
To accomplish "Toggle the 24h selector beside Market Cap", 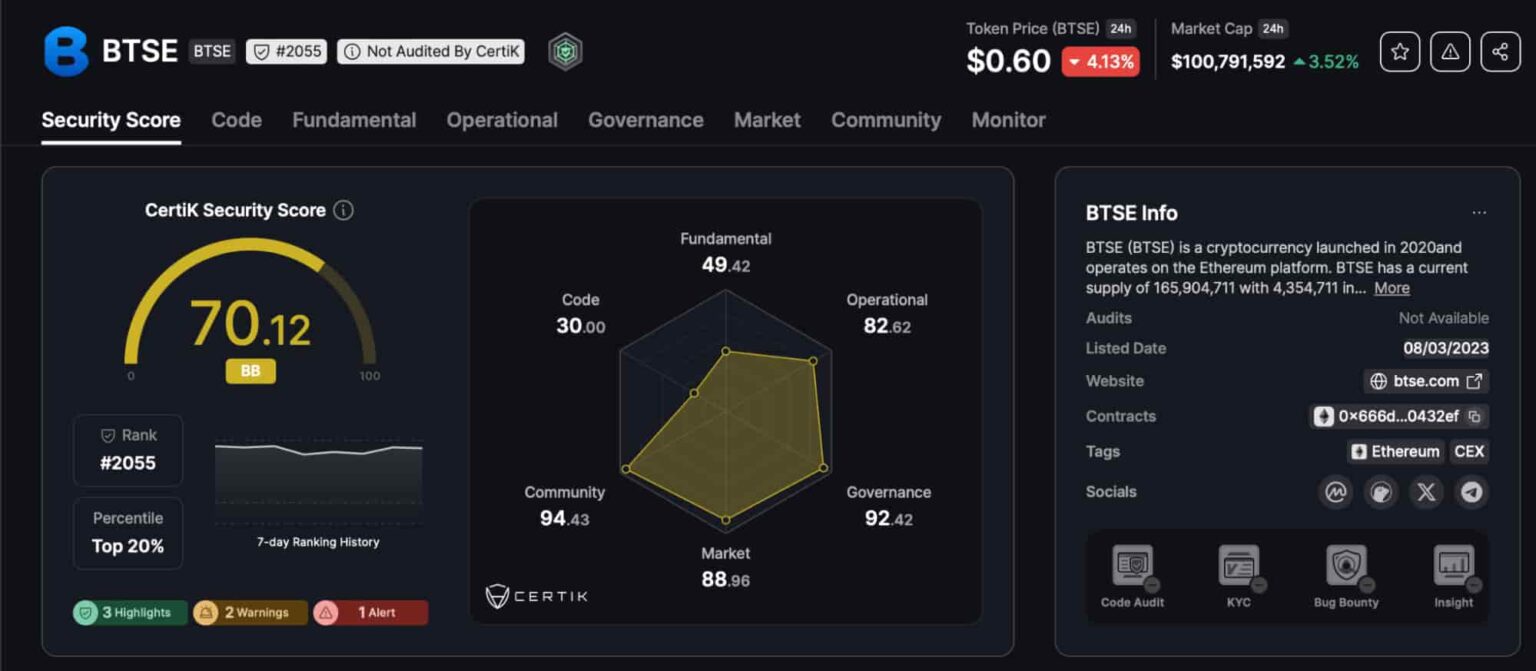I will tap(1272, 29).
